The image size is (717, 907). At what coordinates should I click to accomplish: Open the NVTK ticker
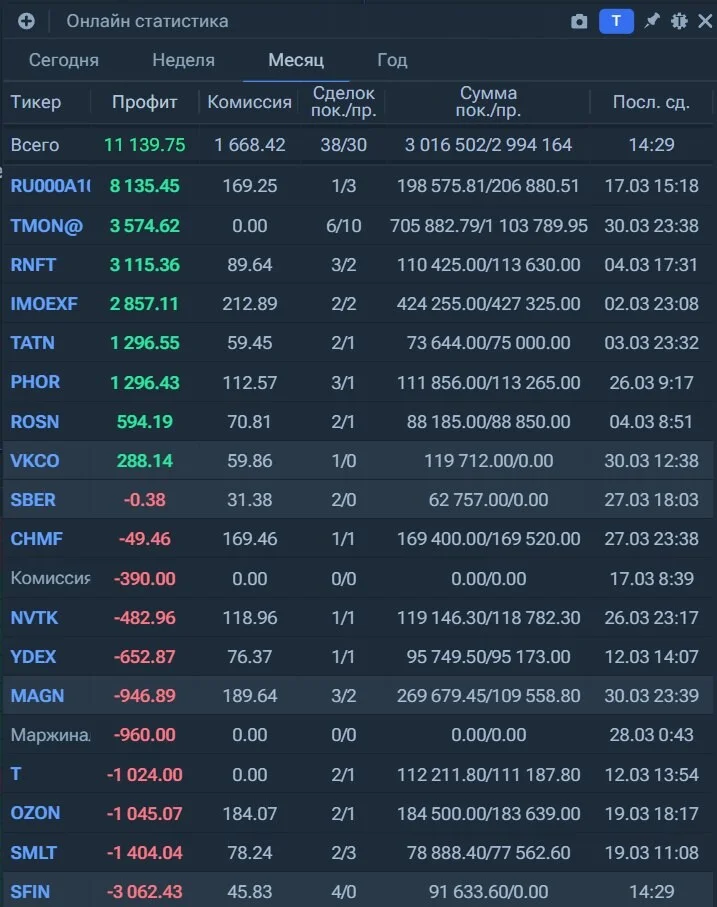coord(34,618)
